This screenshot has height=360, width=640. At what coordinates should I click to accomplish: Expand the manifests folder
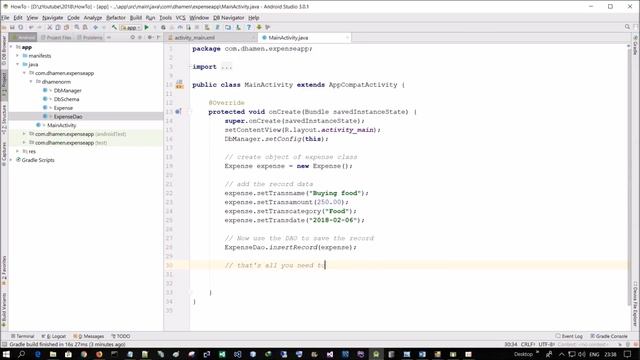pyautogui.click(x=18, y=56)
